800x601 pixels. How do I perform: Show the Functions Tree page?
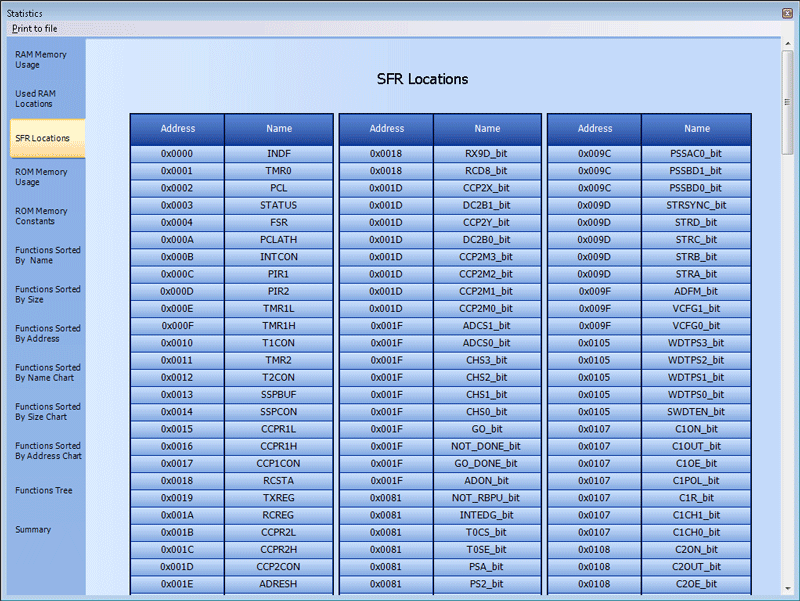pyautogui.click(x=47, y=490)
